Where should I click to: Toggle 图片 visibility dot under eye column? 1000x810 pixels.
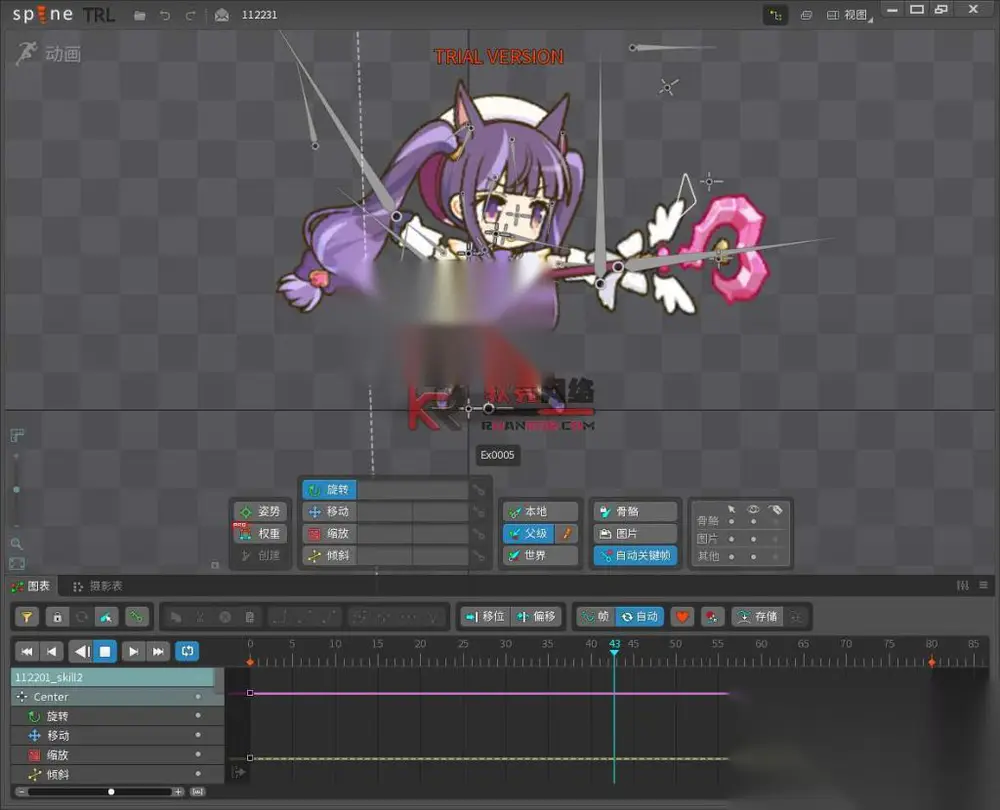(753, 539)
